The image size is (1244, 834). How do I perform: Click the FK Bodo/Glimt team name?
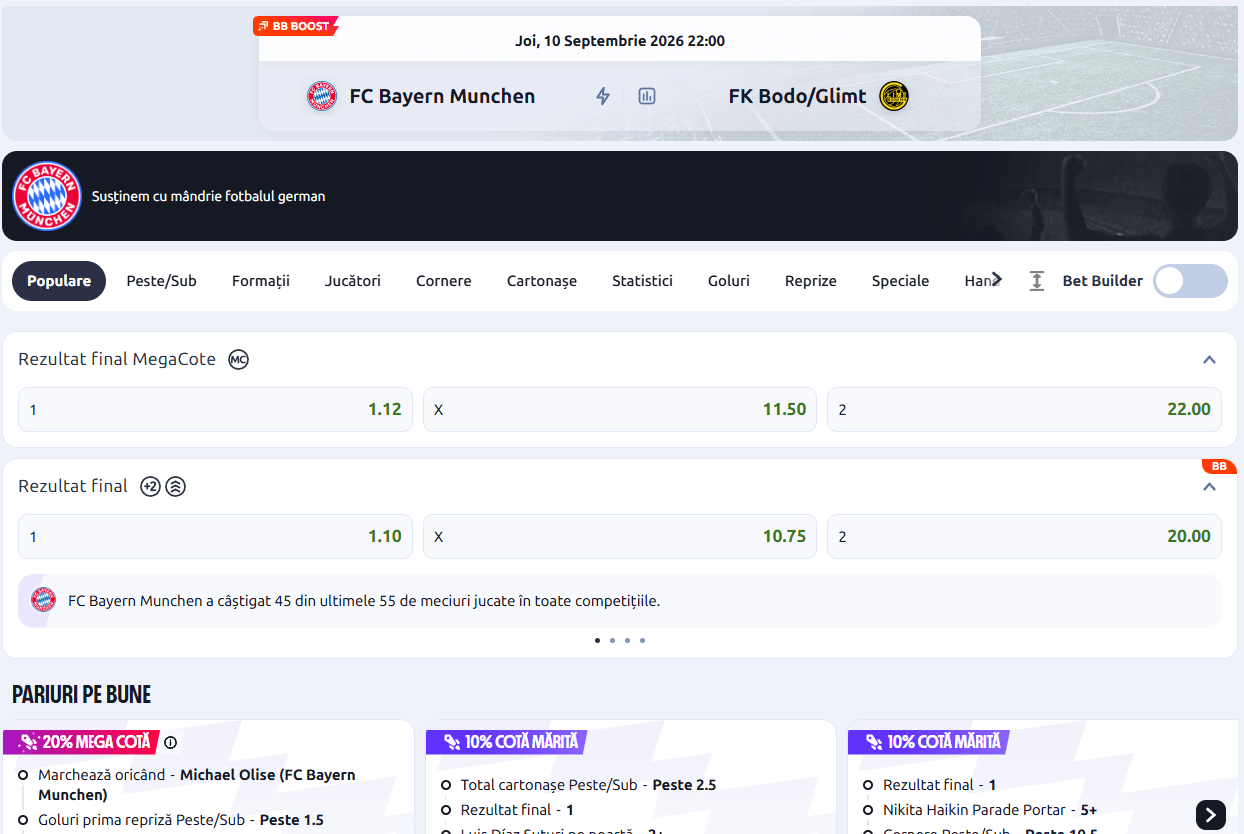point(798,96)
